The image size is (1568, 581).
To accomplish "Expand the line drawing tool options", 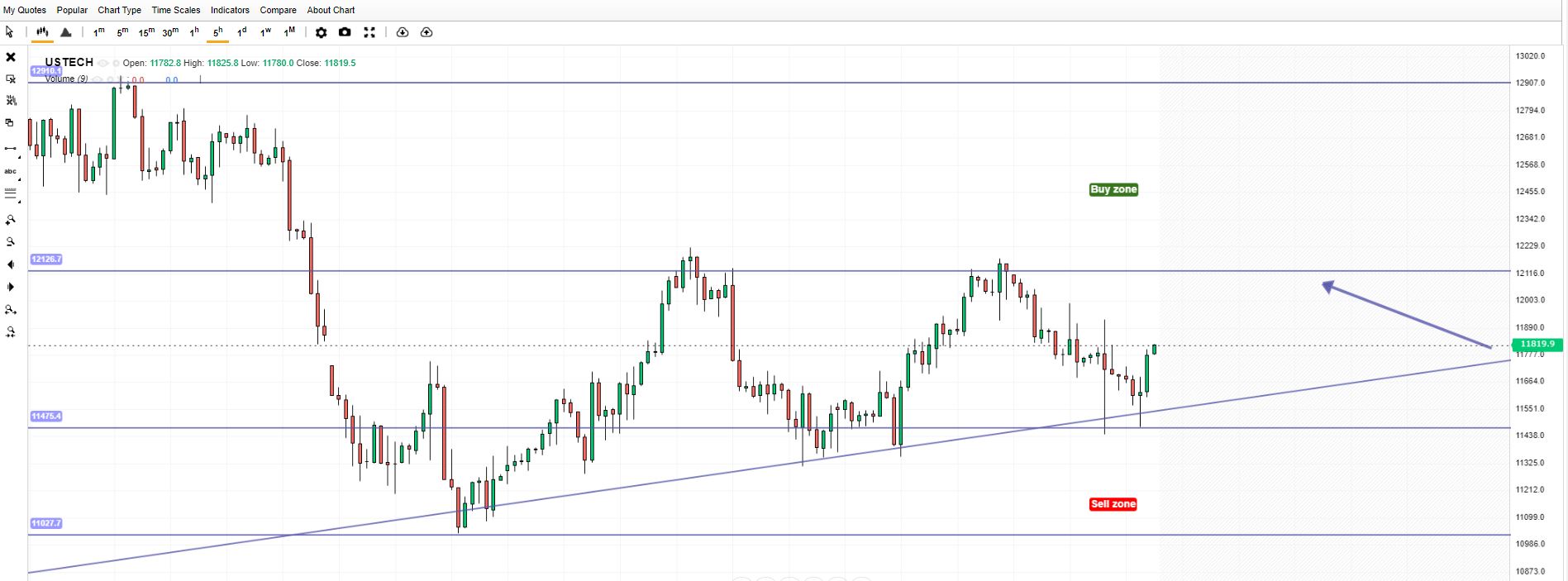I will (x=11, y=149).
